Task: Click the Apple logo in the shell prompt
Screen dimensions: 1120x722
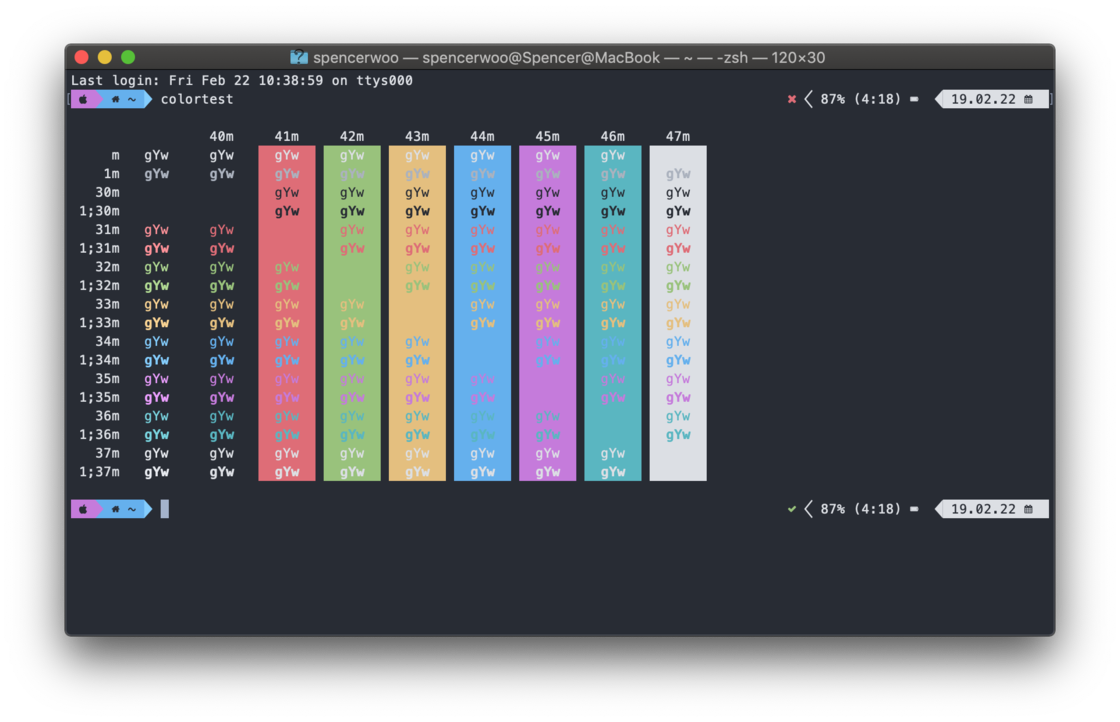Action: 84,99
